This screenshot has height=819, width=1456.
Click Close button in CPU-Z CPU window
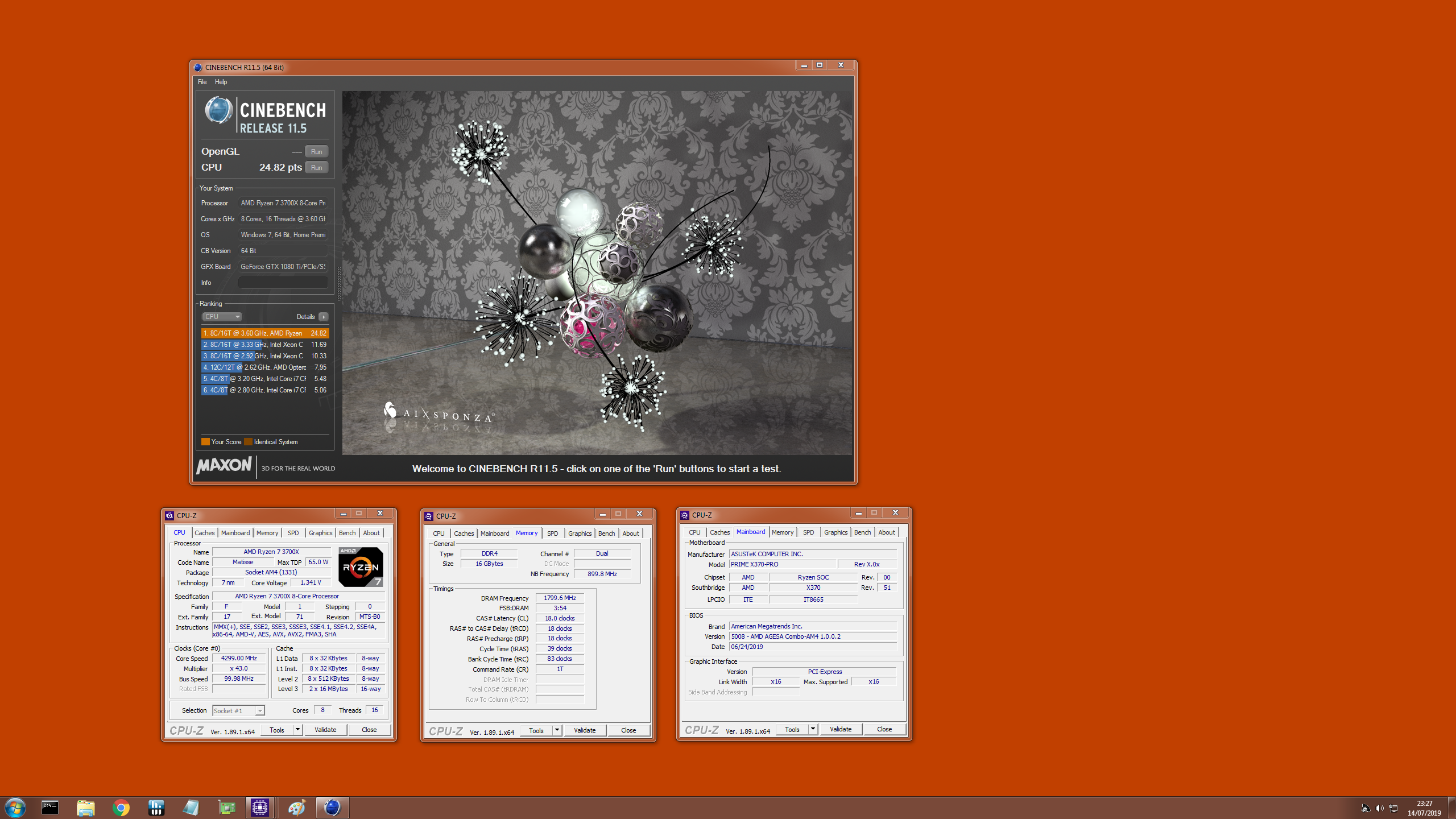click(369, 730)
